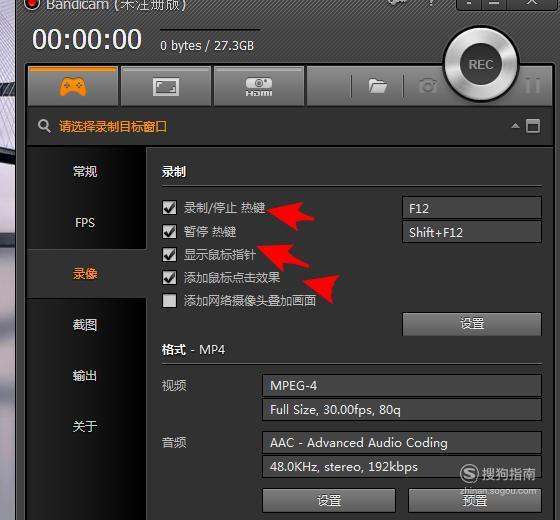Click 设置 button in format section
Viewport: 560px width, 520px height.
[329, 500]
